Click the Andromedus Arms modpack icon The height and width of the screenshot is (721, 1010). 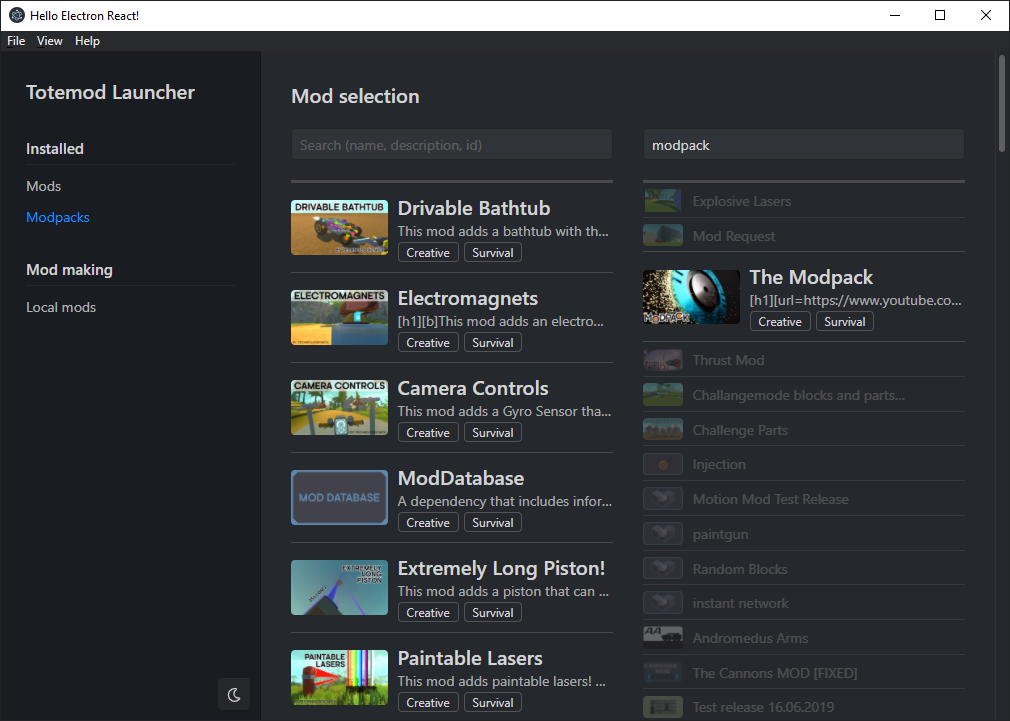[662, 637]
